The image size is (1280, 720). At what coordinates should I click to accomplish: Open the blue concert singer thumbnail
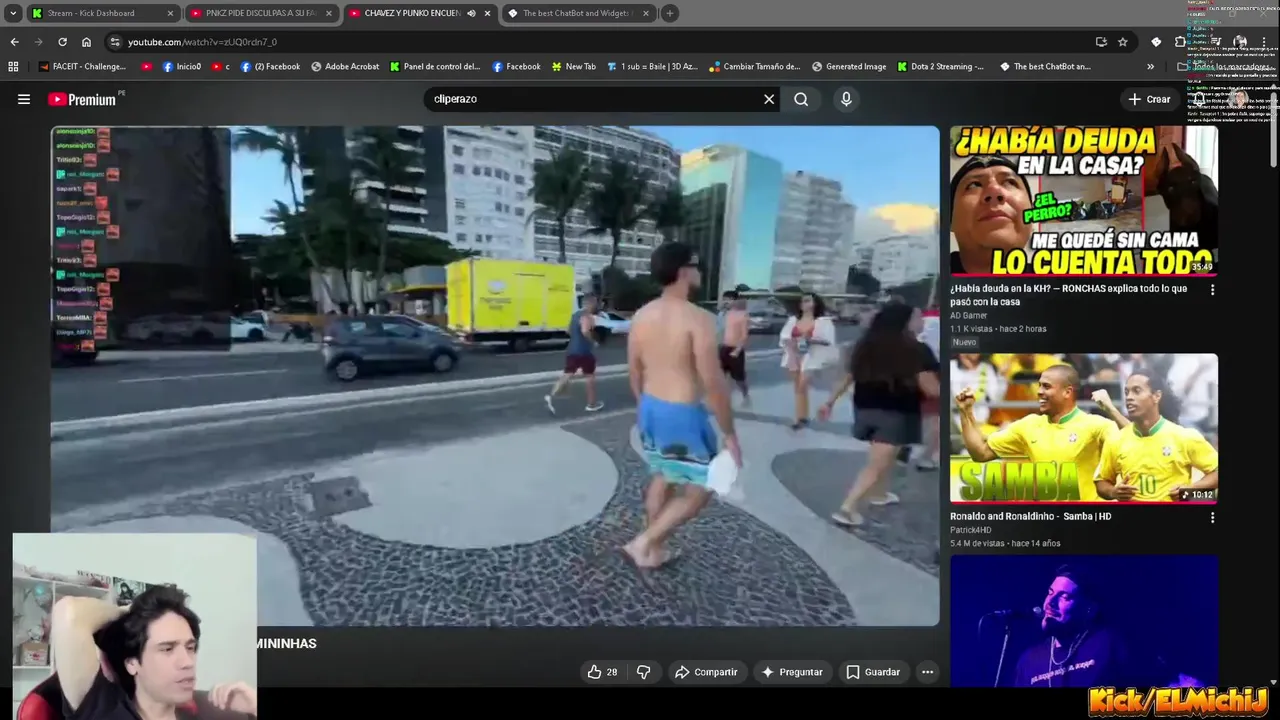tap(1084, 621)
